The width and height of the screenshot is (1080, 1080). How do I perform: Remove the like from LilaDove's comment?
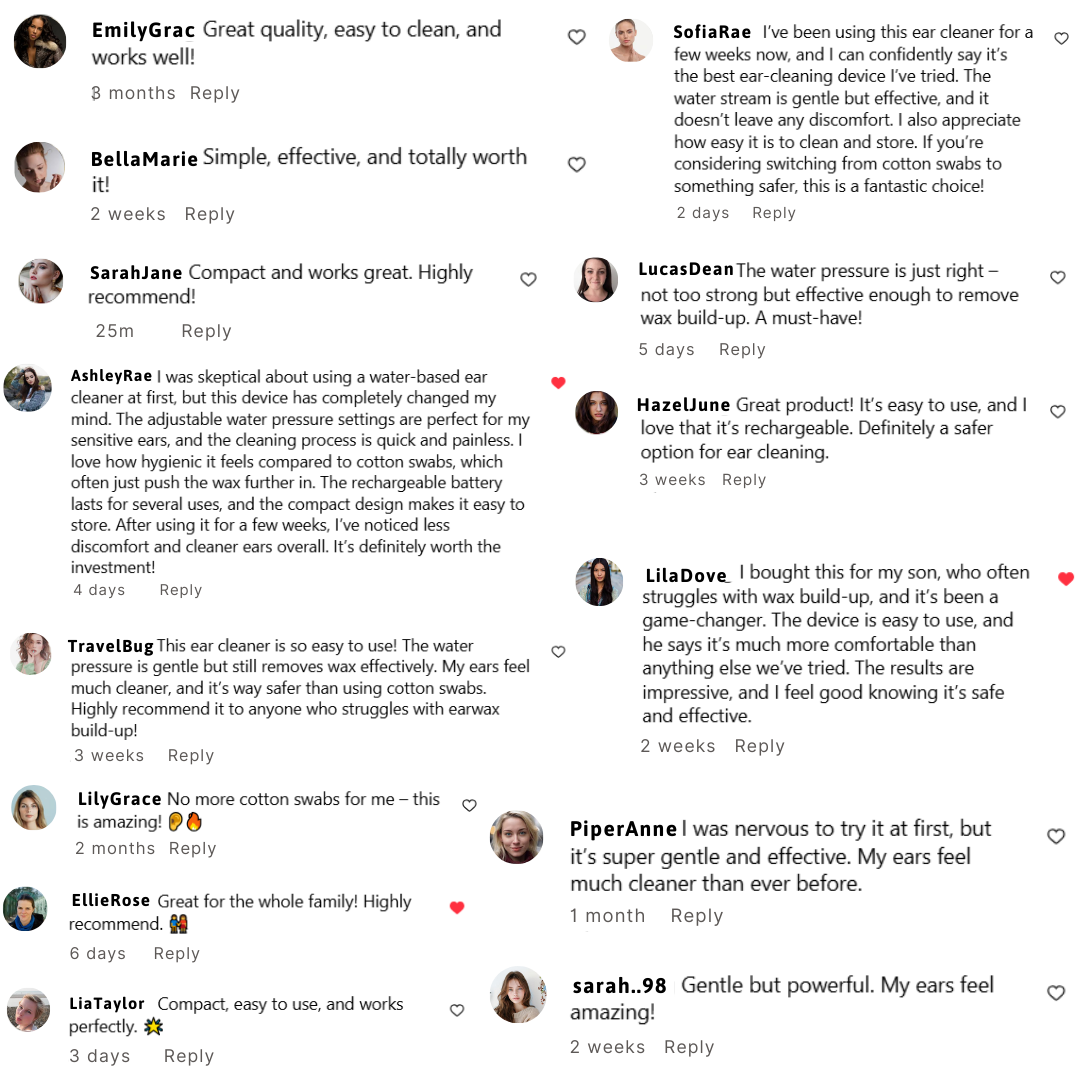pos(1066,579)
